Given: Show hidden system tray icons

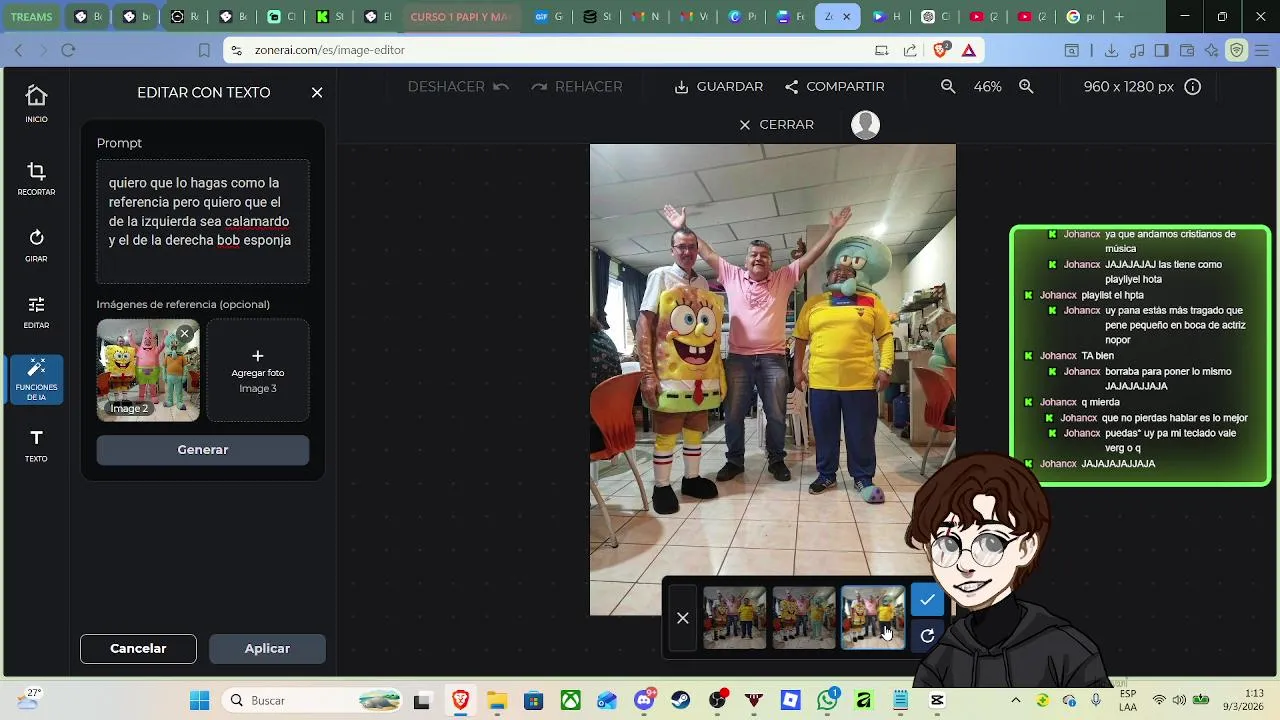Looking at the screenshot, I should click(1016, 700).
